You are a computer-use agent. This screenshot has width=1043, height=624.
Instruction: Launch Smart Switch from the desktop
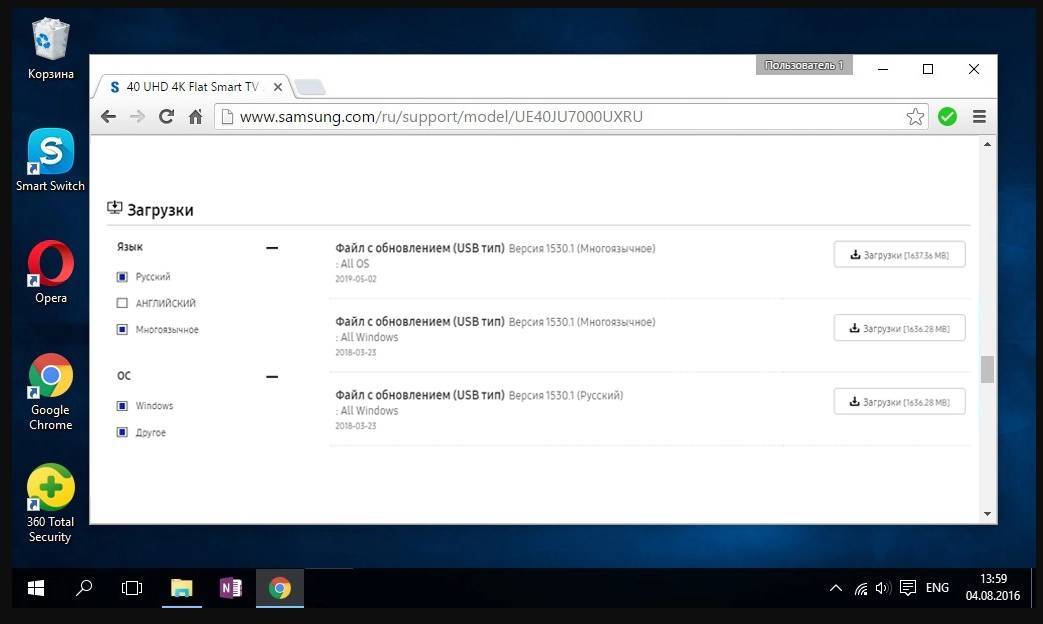(50, 160)
